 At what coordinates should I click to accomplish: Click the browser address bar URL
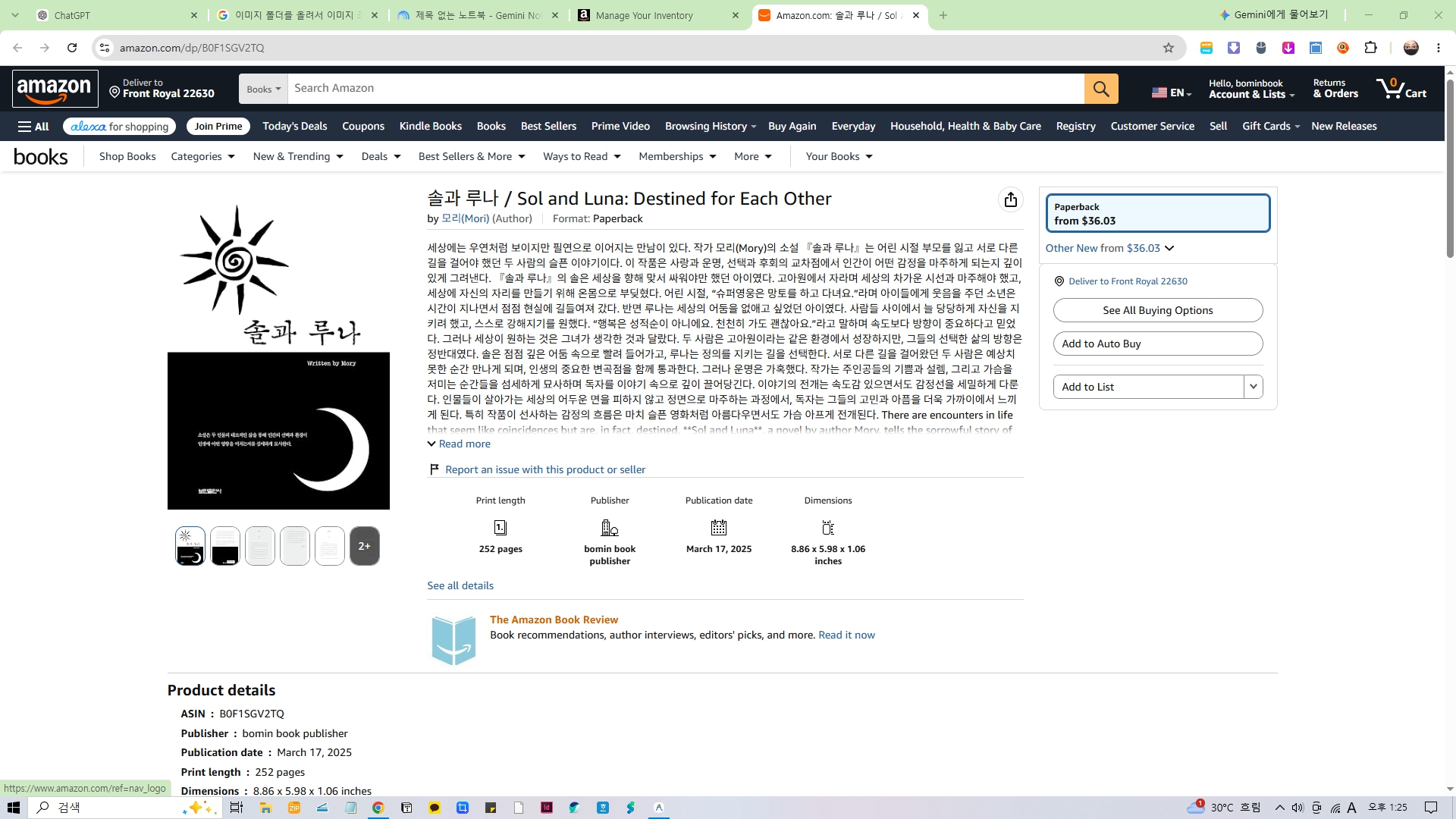[x=192, y=48]
